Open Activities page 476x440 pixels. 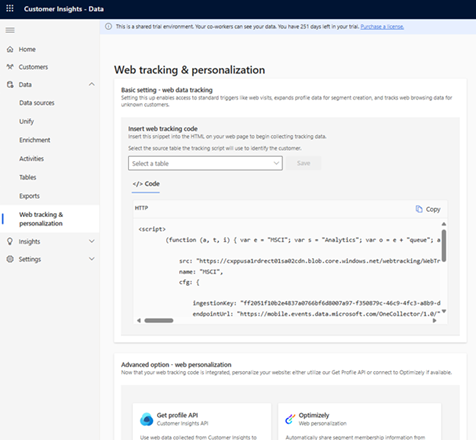point(31,159)
